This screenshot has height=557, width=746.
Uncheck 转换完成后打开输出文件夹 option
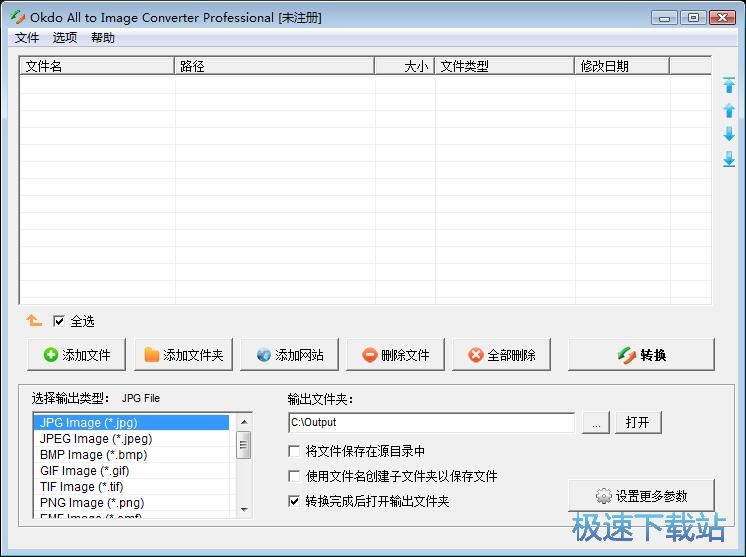point(294,501)
